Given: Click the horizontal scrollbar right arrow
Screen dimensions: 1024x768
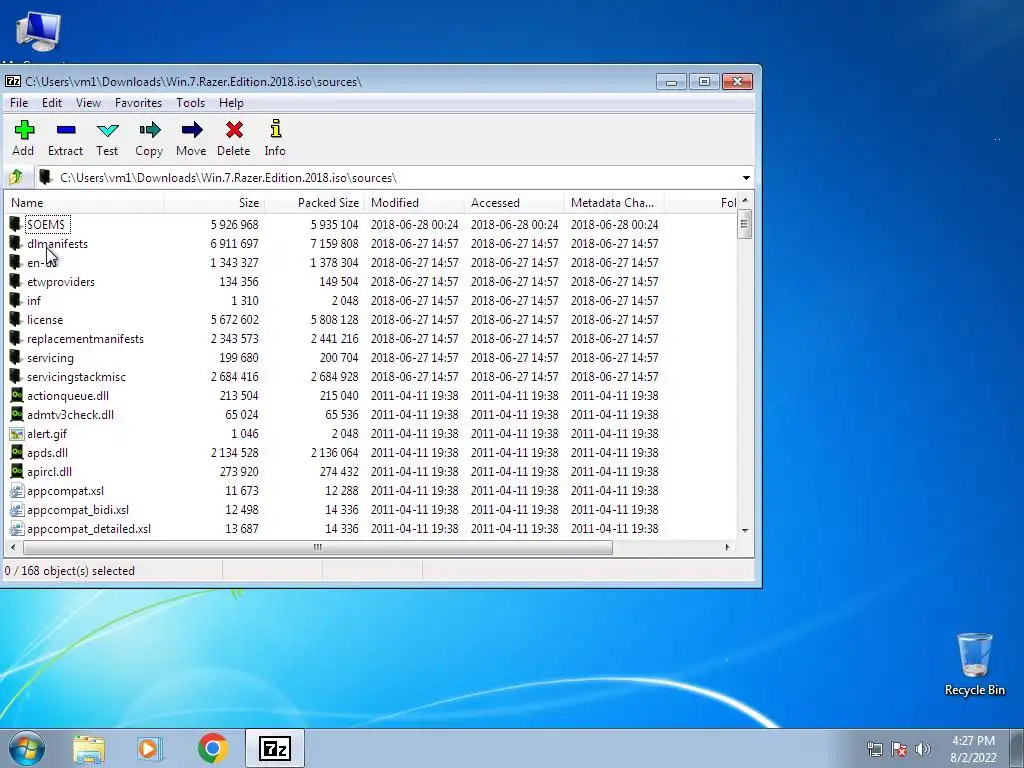Looking at the screenshot, I should coord(728,547).
